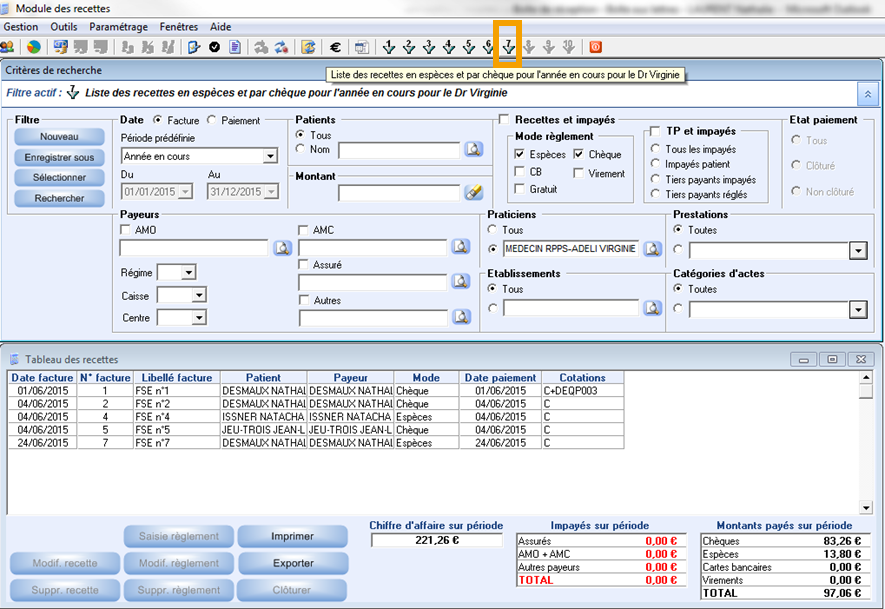Click the red exit icon in toolbar
The width and height of the screenshot is (885, 609).
click(x=596, y=47)
